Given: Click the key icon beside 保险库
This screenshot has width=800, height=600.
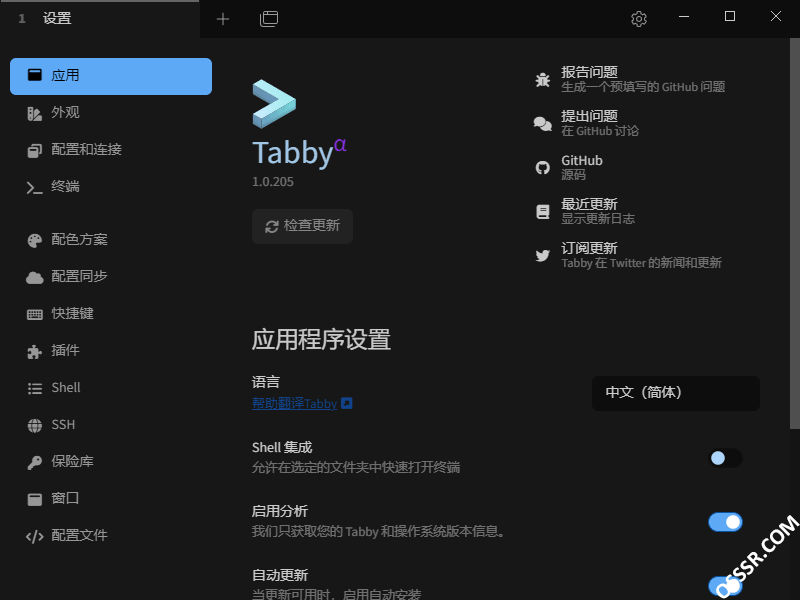Looking at the screenshot, I should (x=35, y=462).
